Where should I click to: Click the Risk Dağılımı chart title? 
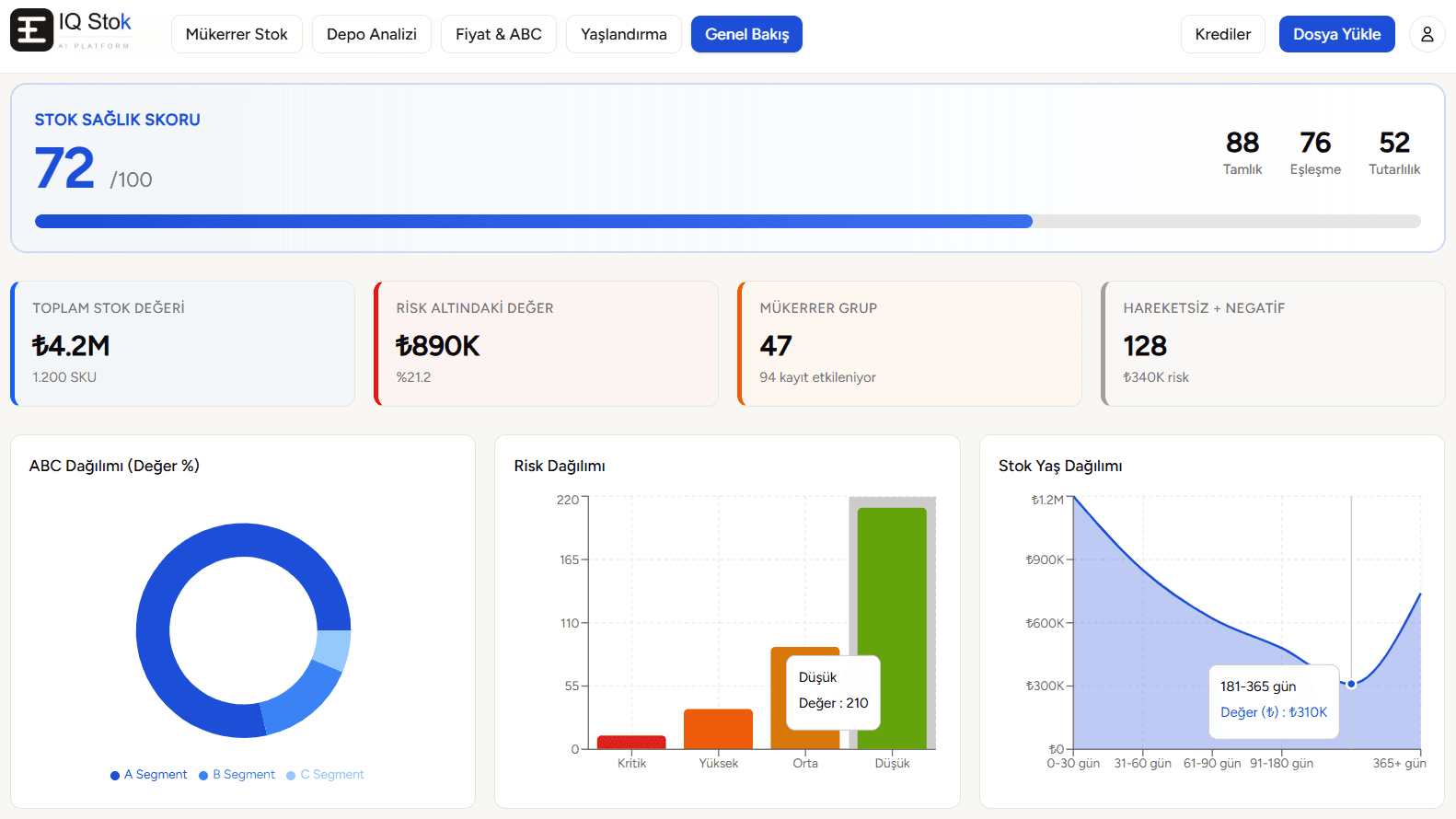click(x=560, y=466)
